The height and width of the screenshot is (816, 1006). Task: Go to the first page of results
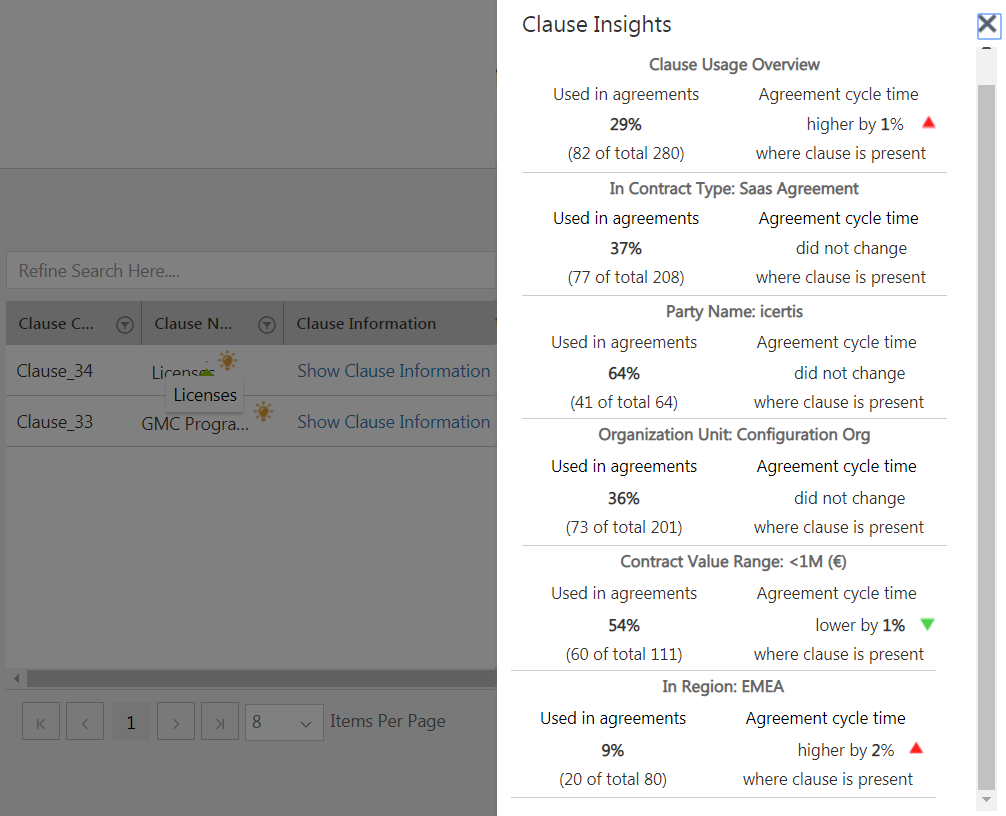coord(41,721)
